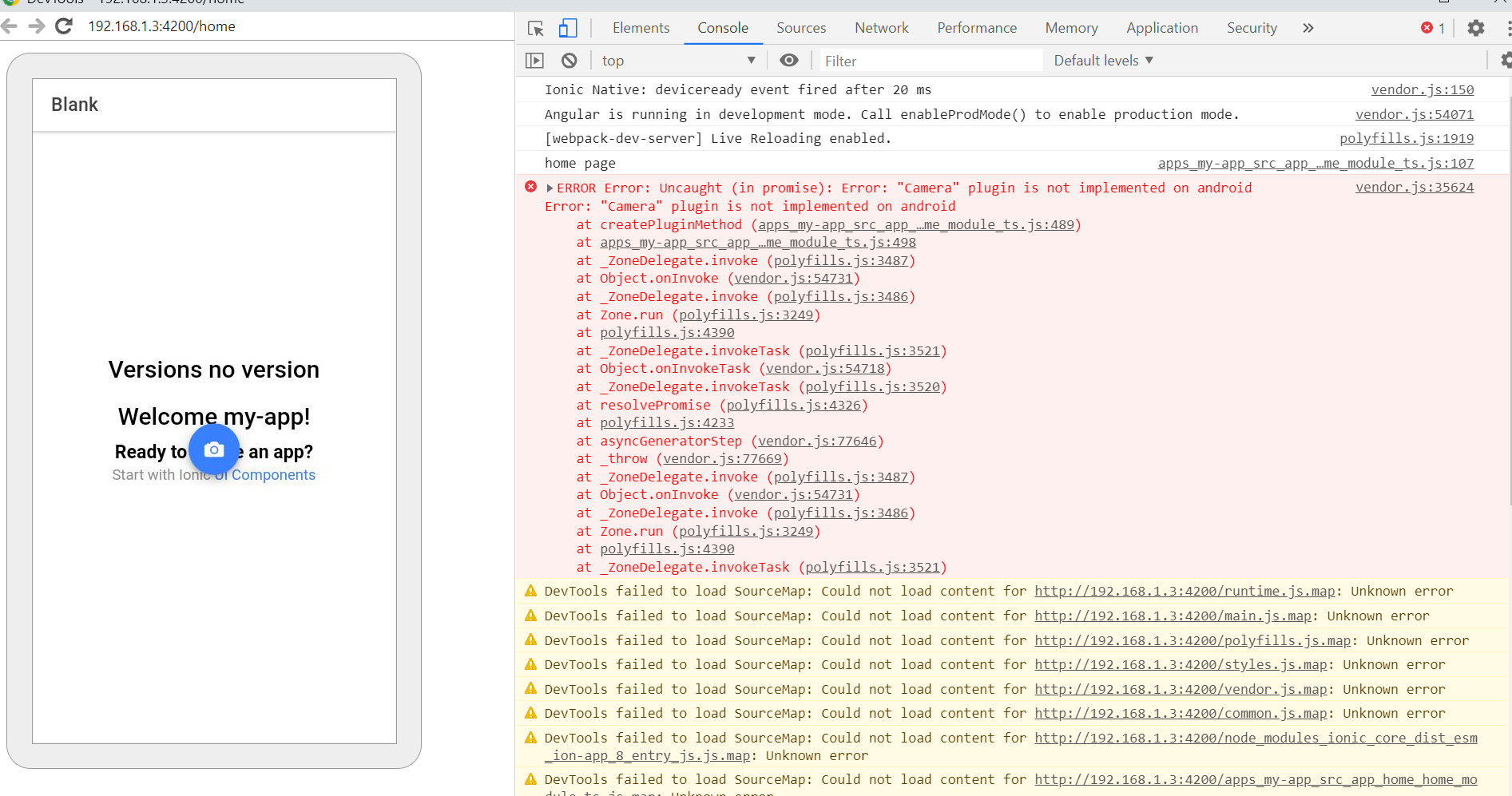Click the red error icon beside the ERROR entry
The image size is (1512, 796).
(531, 187)
